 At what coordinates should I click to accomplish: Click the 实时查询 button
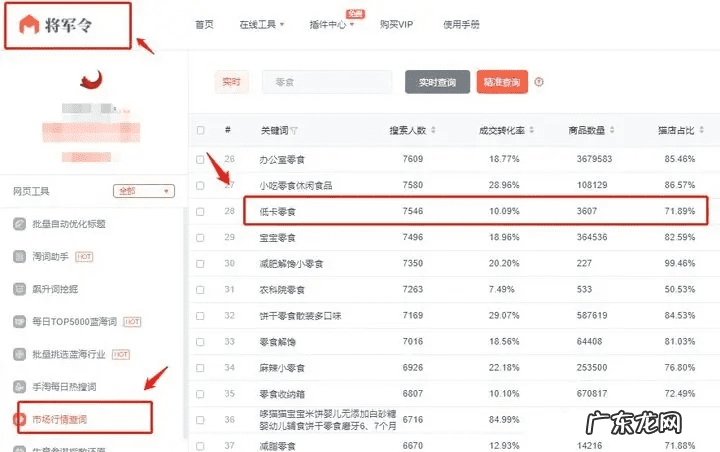[x=437, y=82]
